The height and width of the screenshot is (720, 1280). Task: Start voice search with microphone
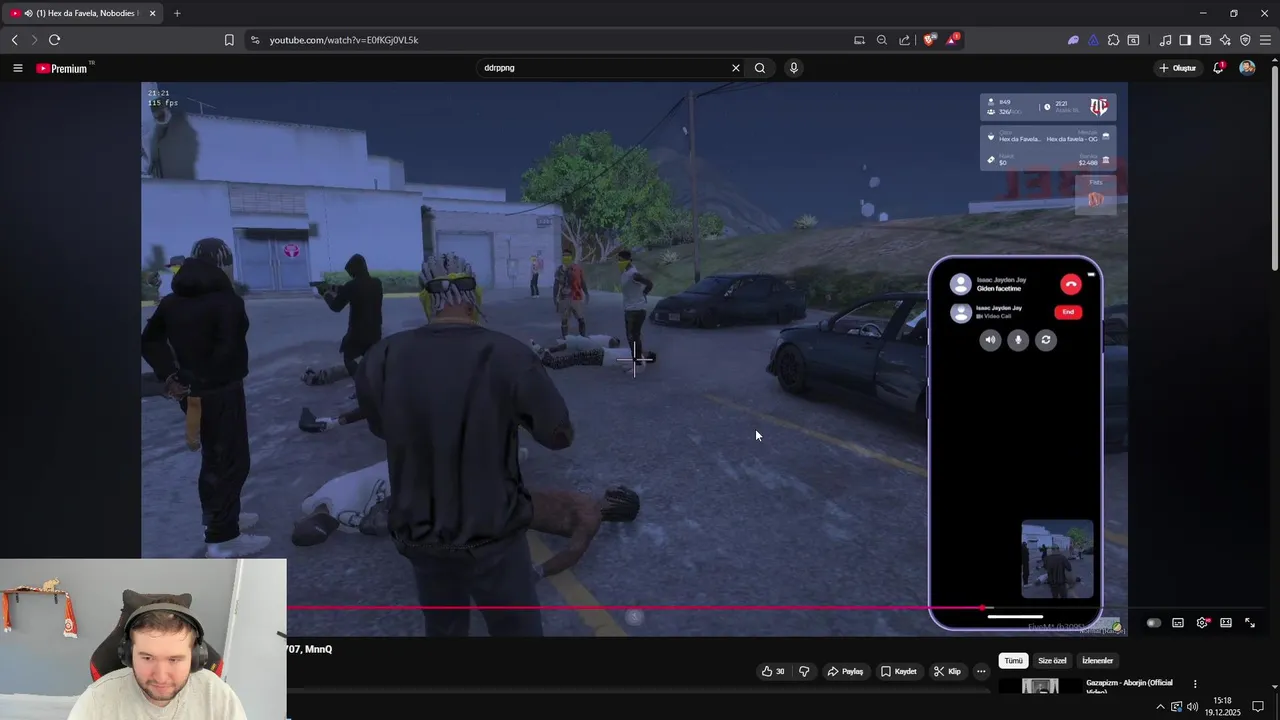[x=794, y=68]
